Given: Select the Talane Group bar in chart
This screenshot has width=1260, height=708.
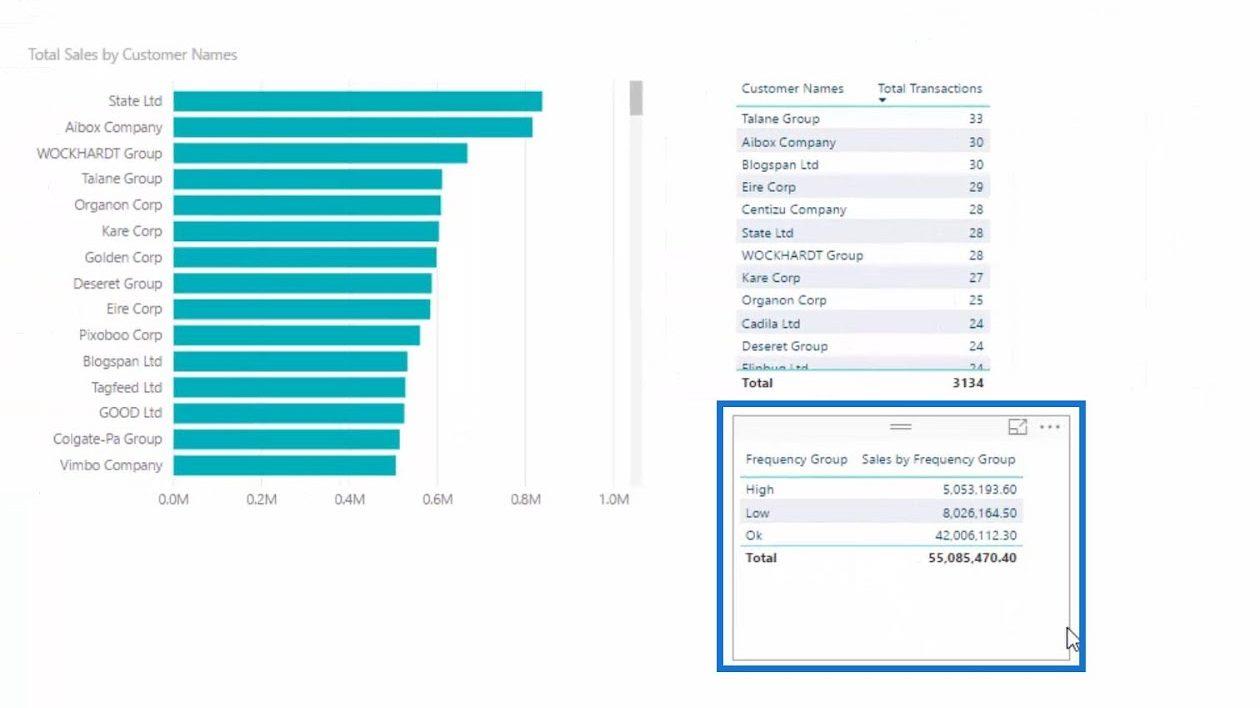Looking at the screenshot, I should pyautogui.click(x=307, y=179).
